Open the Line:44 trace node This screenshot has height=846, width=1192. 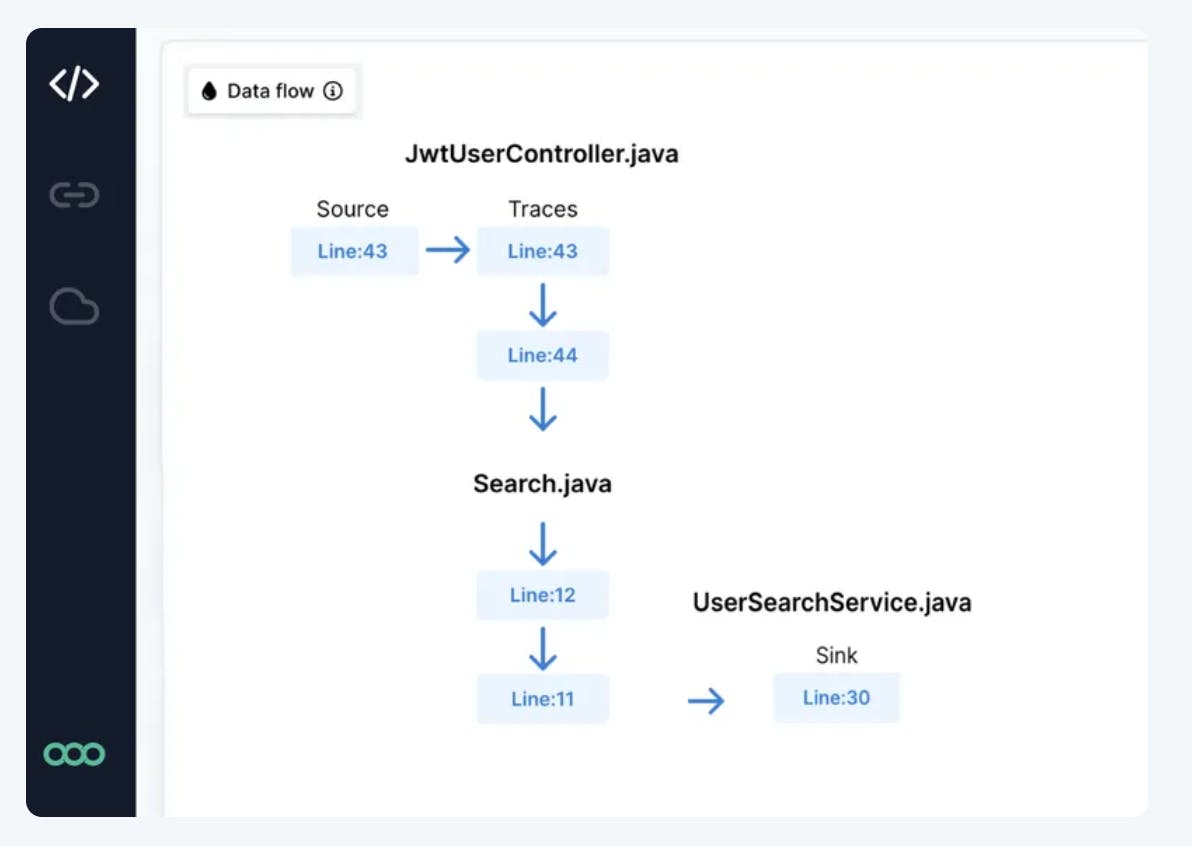(x=542, y=355)
